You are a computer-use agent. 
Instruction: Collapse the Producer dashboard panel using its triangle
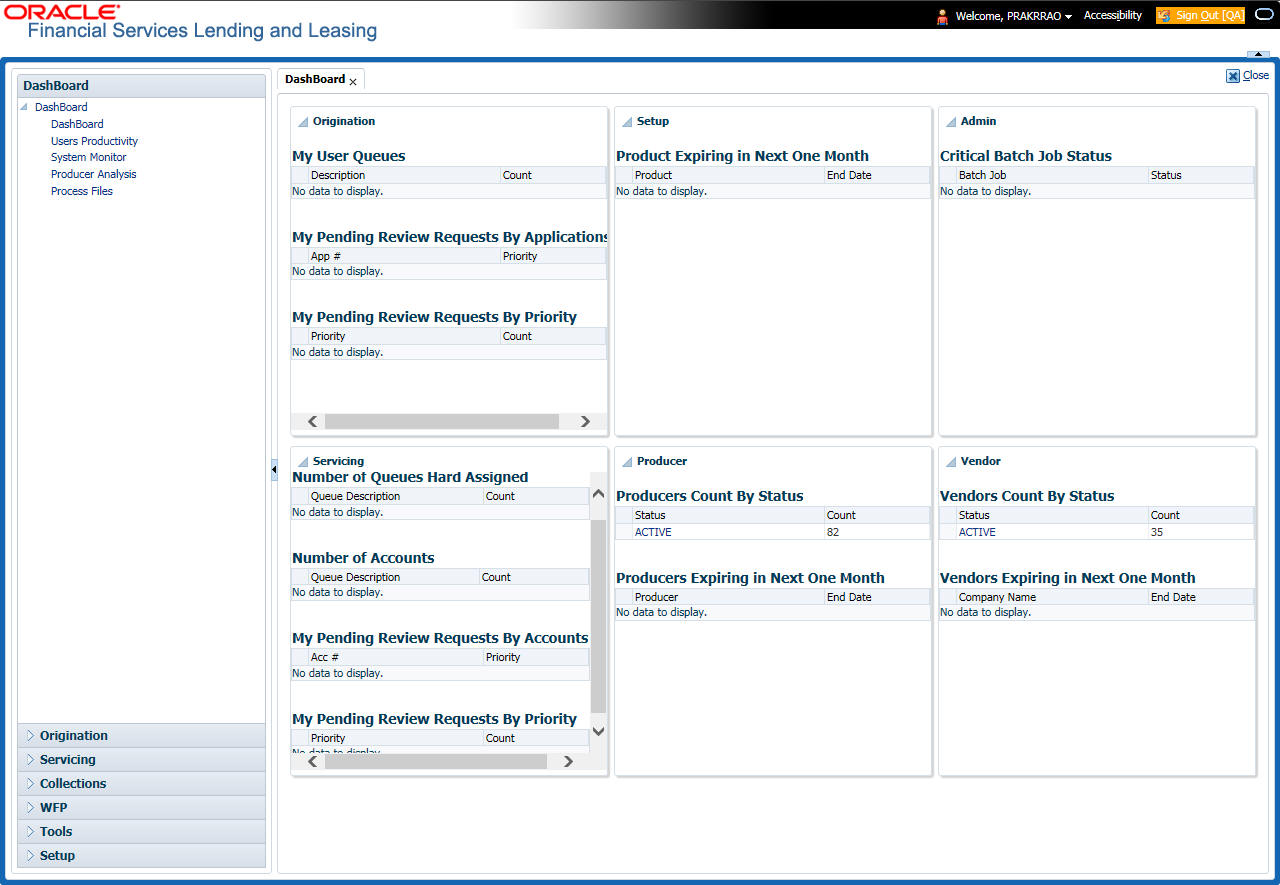click(627, 462)
